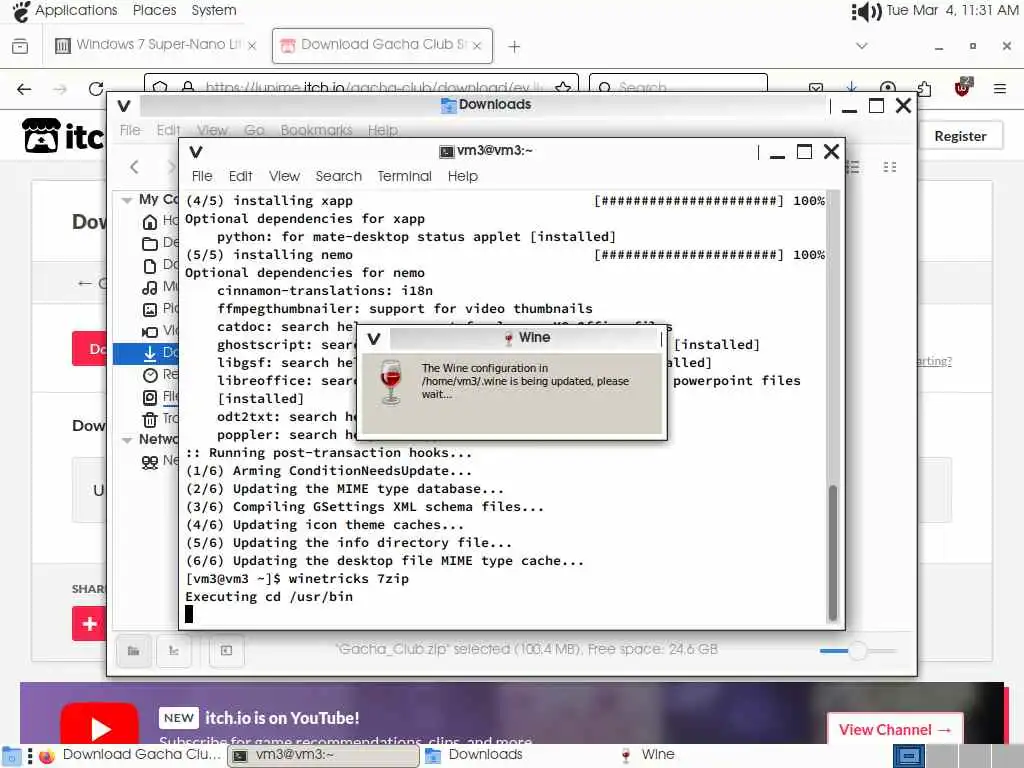The image size is (1024, 768).
Task: Open window menu of Downloads window
Action: 124,105
